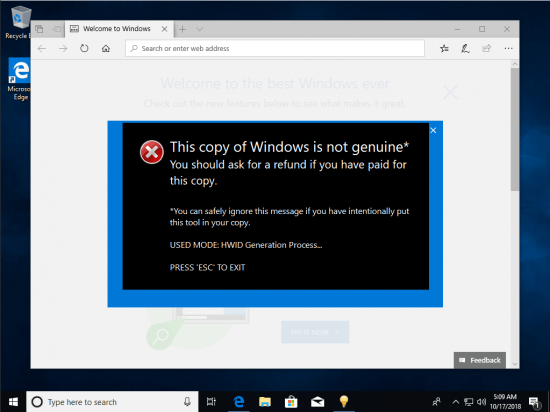The height and width of the screenshot is (412, 550).
Task: Close the Welcome to Windows tab
Action: tap(164, 29)
